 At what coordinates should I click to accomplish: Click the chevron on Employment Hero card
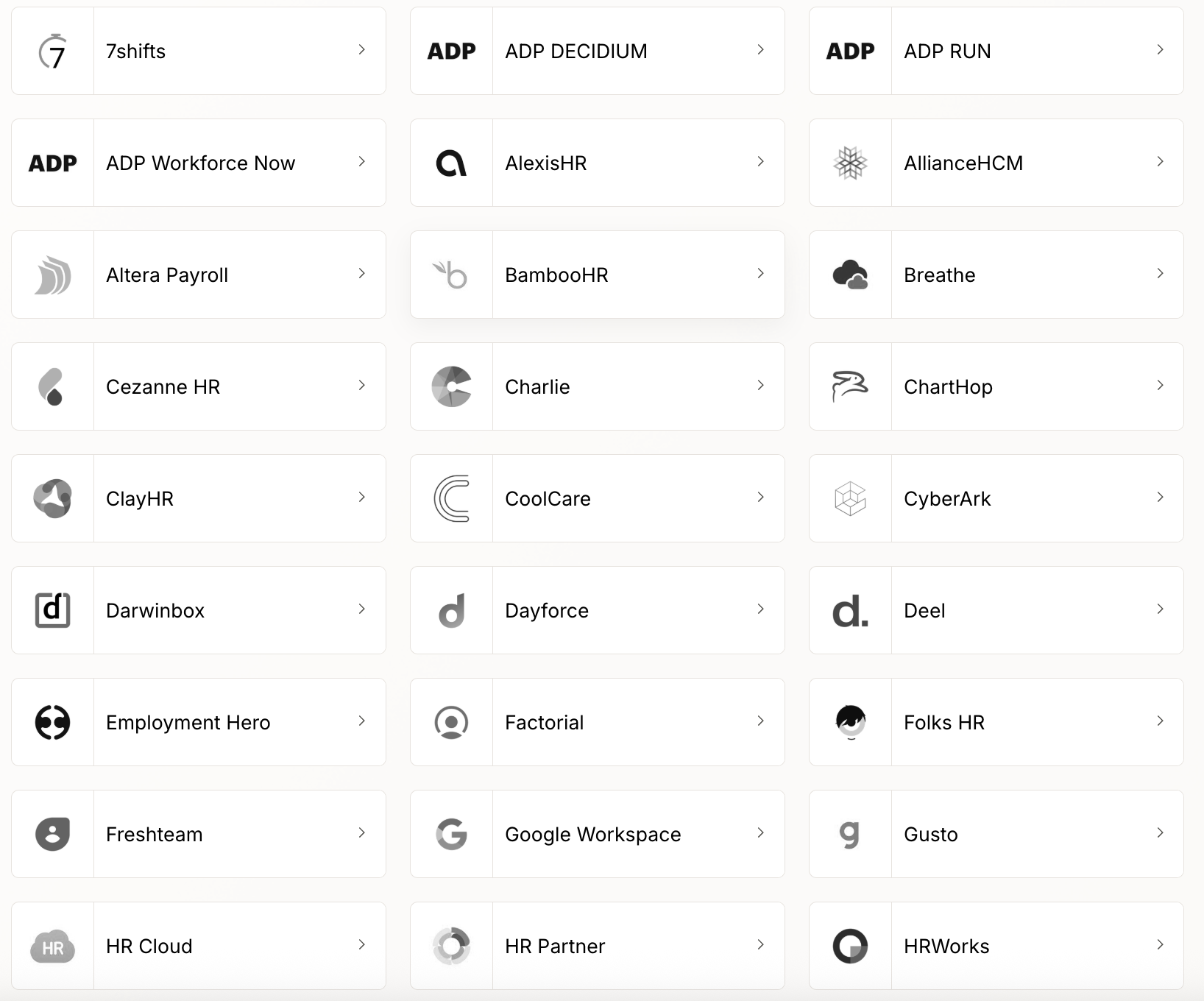pos(361,721)
